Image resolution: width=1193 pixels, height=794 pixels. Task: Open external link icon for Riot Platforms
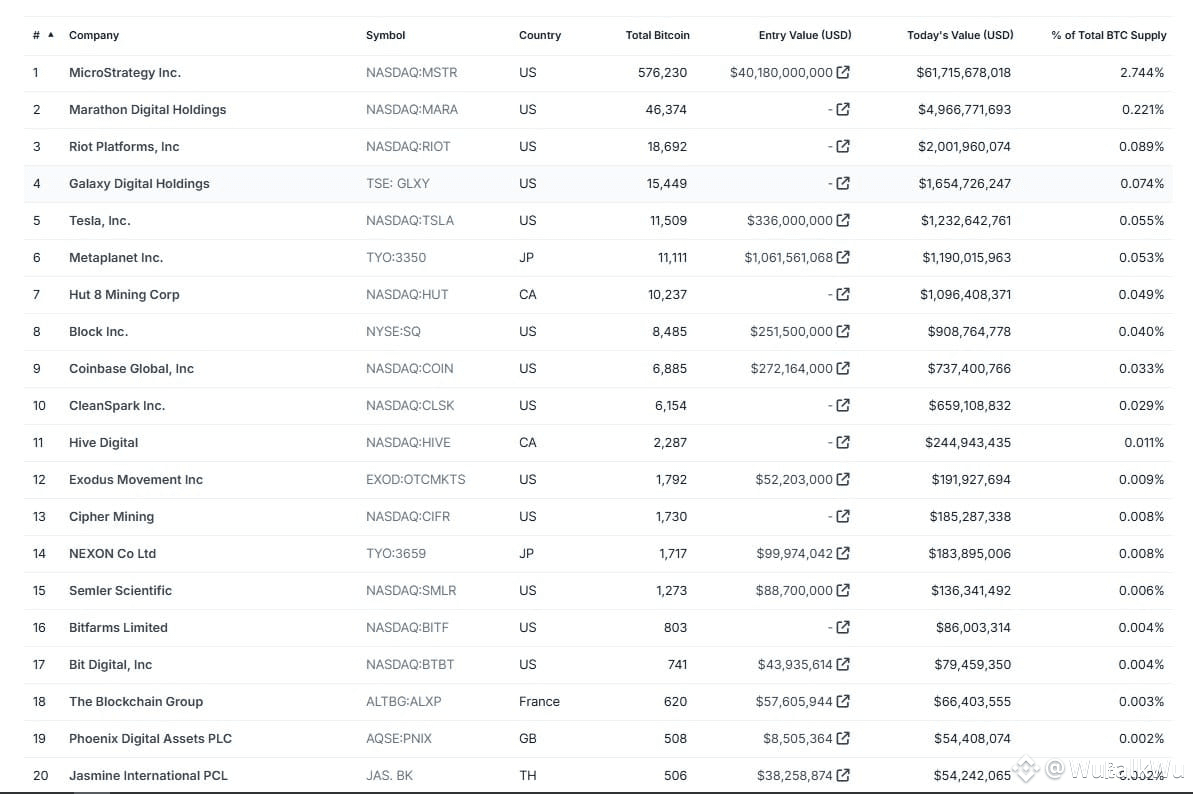[x=843, y=146]
